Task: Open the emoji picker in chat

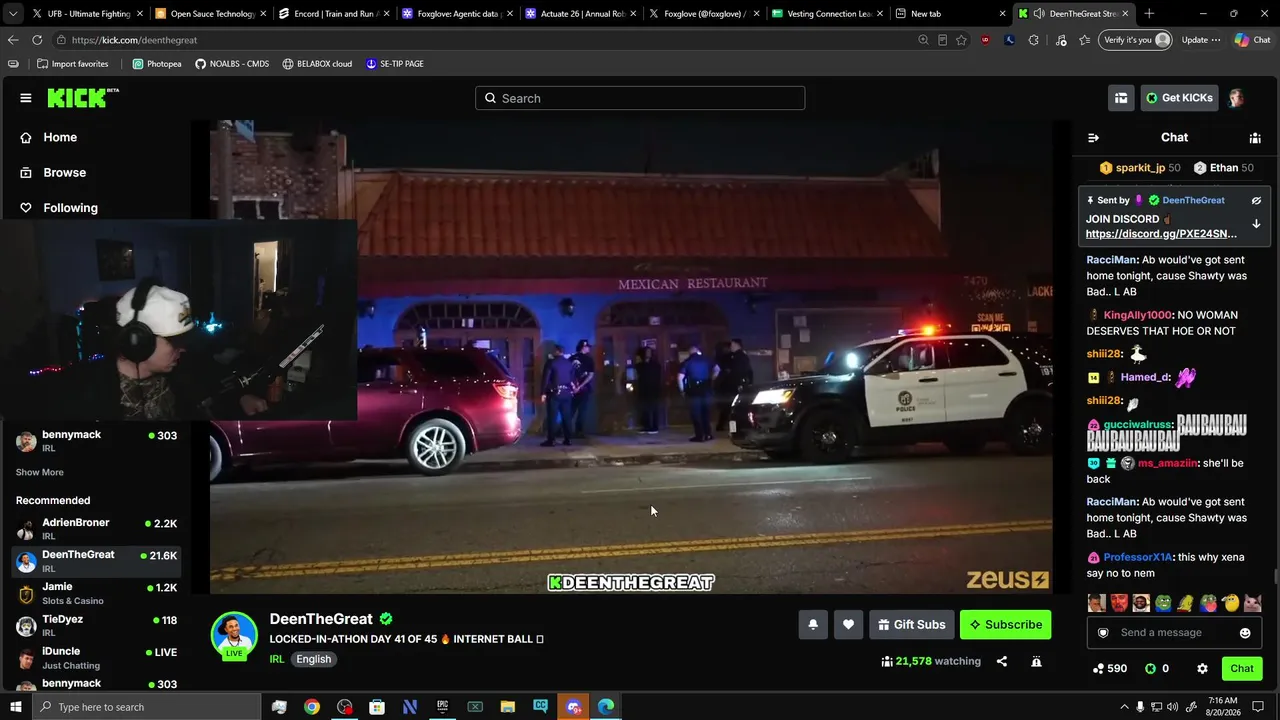Action: pos(1245,633)
